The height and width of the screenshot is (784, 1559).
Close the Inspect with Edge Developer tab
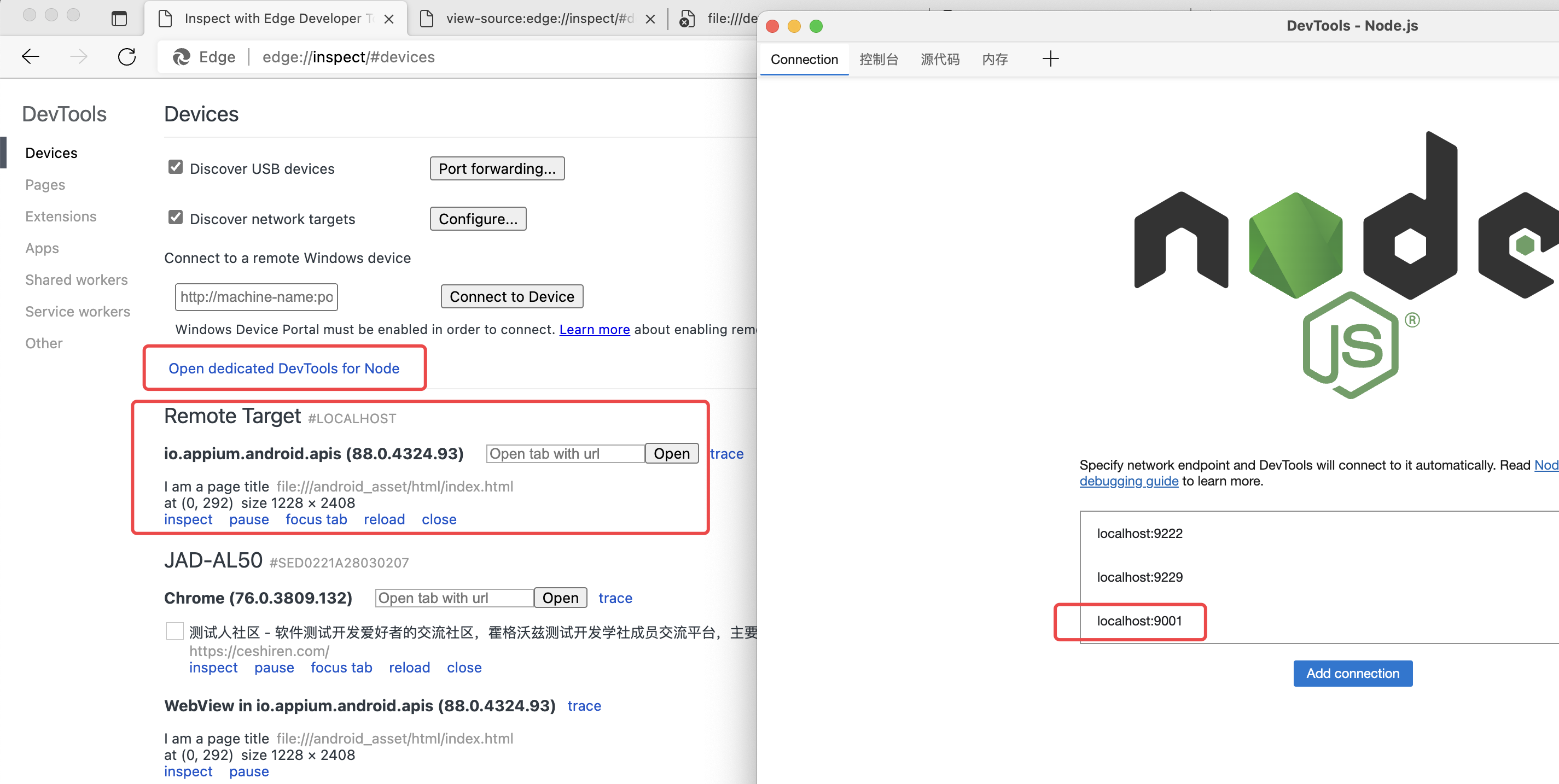pos(389,19)
